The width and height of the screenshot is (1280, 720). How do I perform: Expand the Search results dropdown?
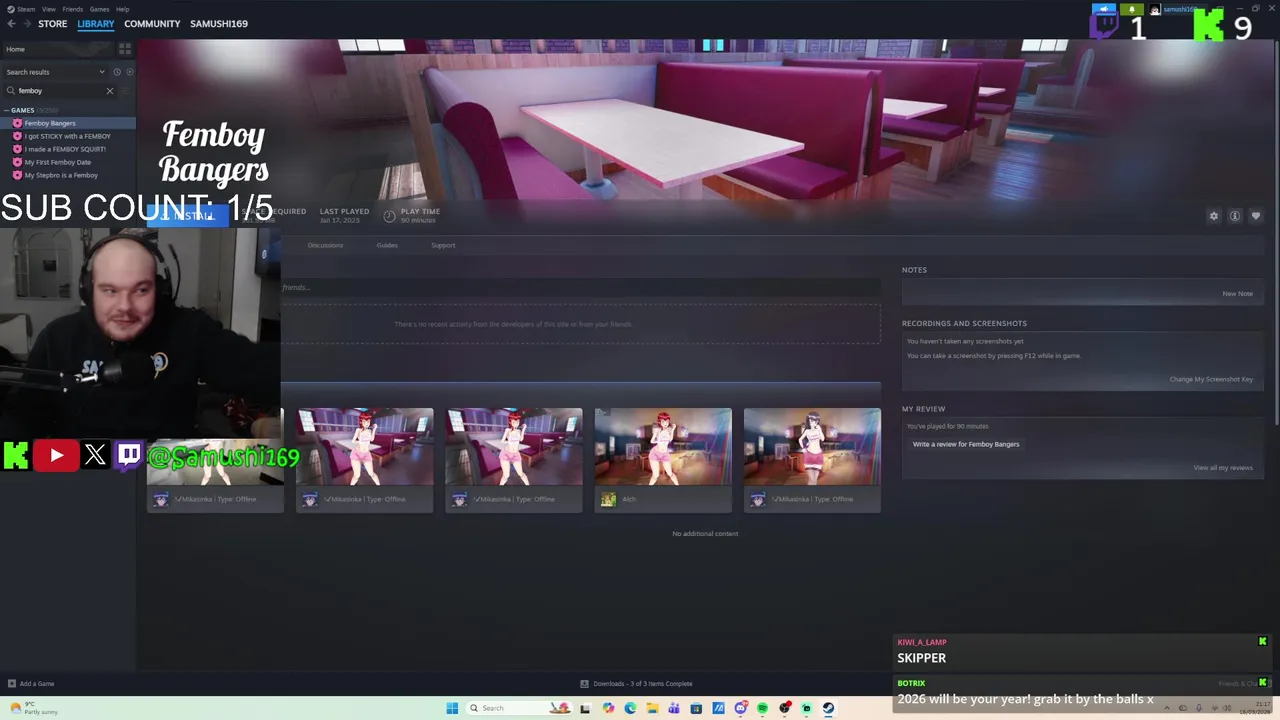[101, 72]
